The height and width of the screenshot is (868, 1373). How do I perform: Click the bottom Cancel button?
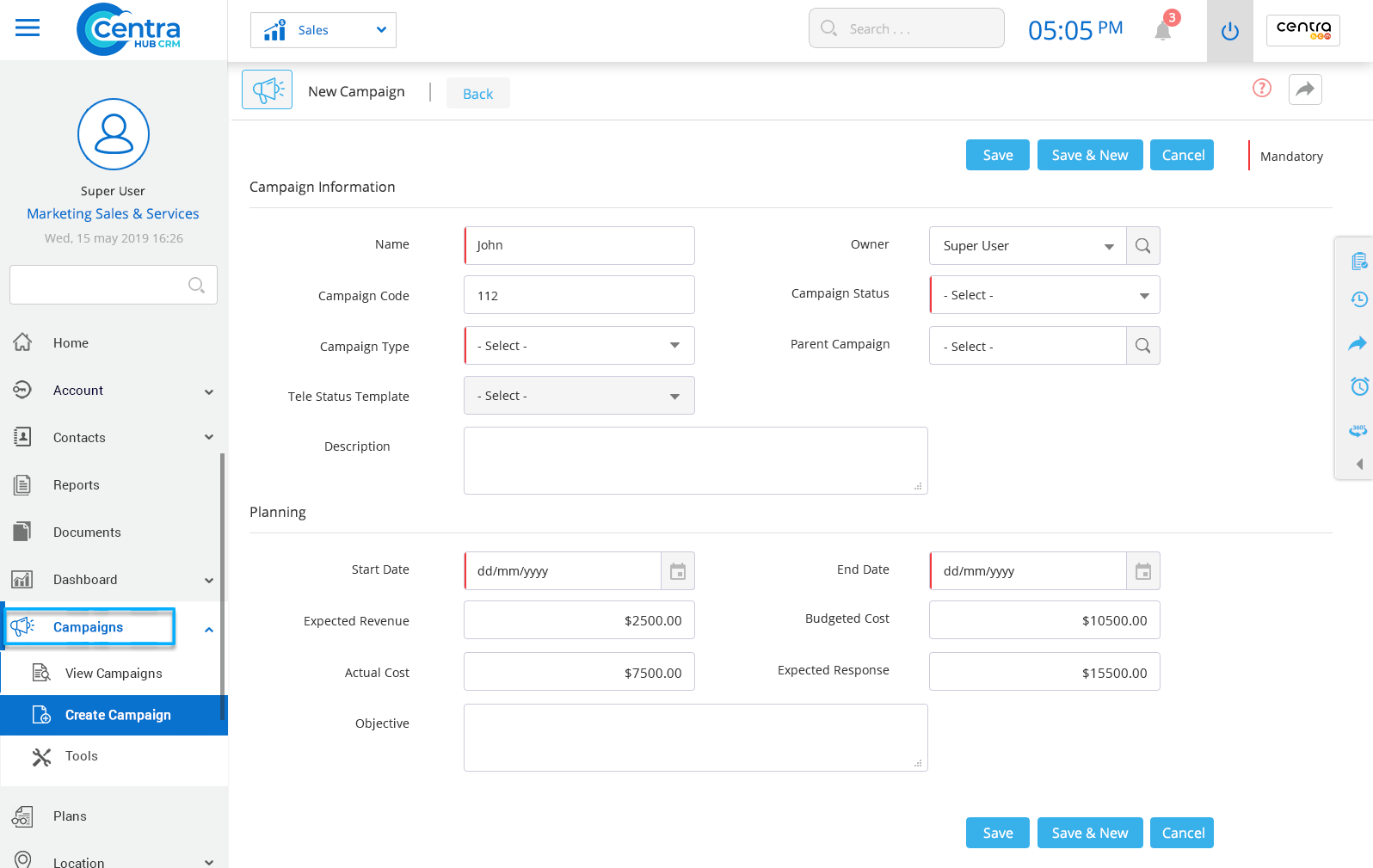pos(1182,833)
